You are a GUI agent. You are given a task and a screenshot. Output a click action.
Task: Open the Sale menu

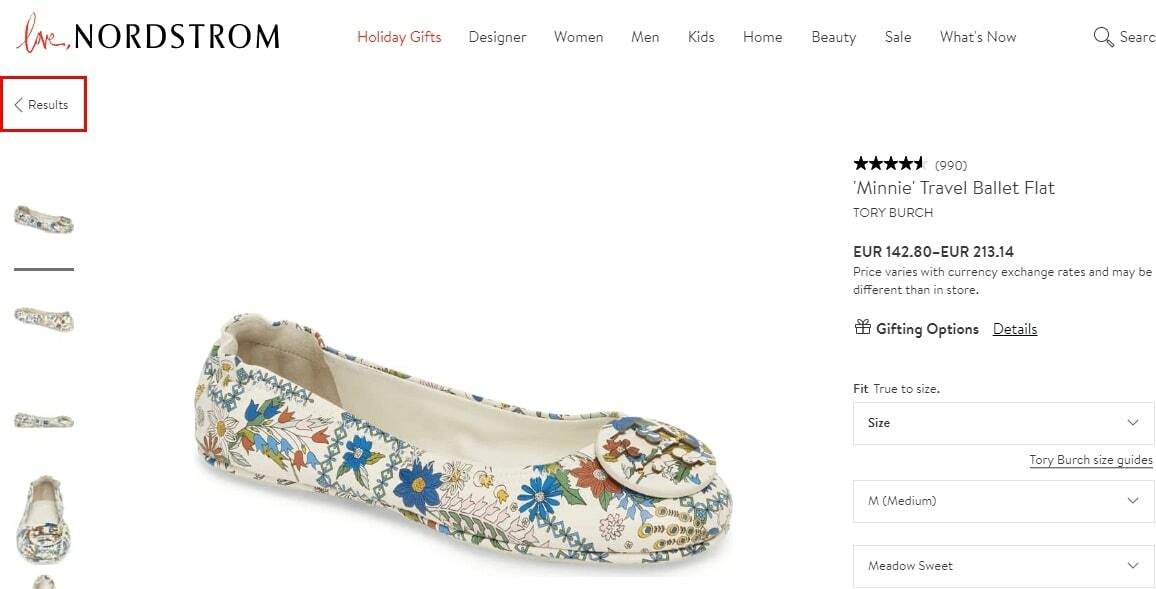pos(898,37)
